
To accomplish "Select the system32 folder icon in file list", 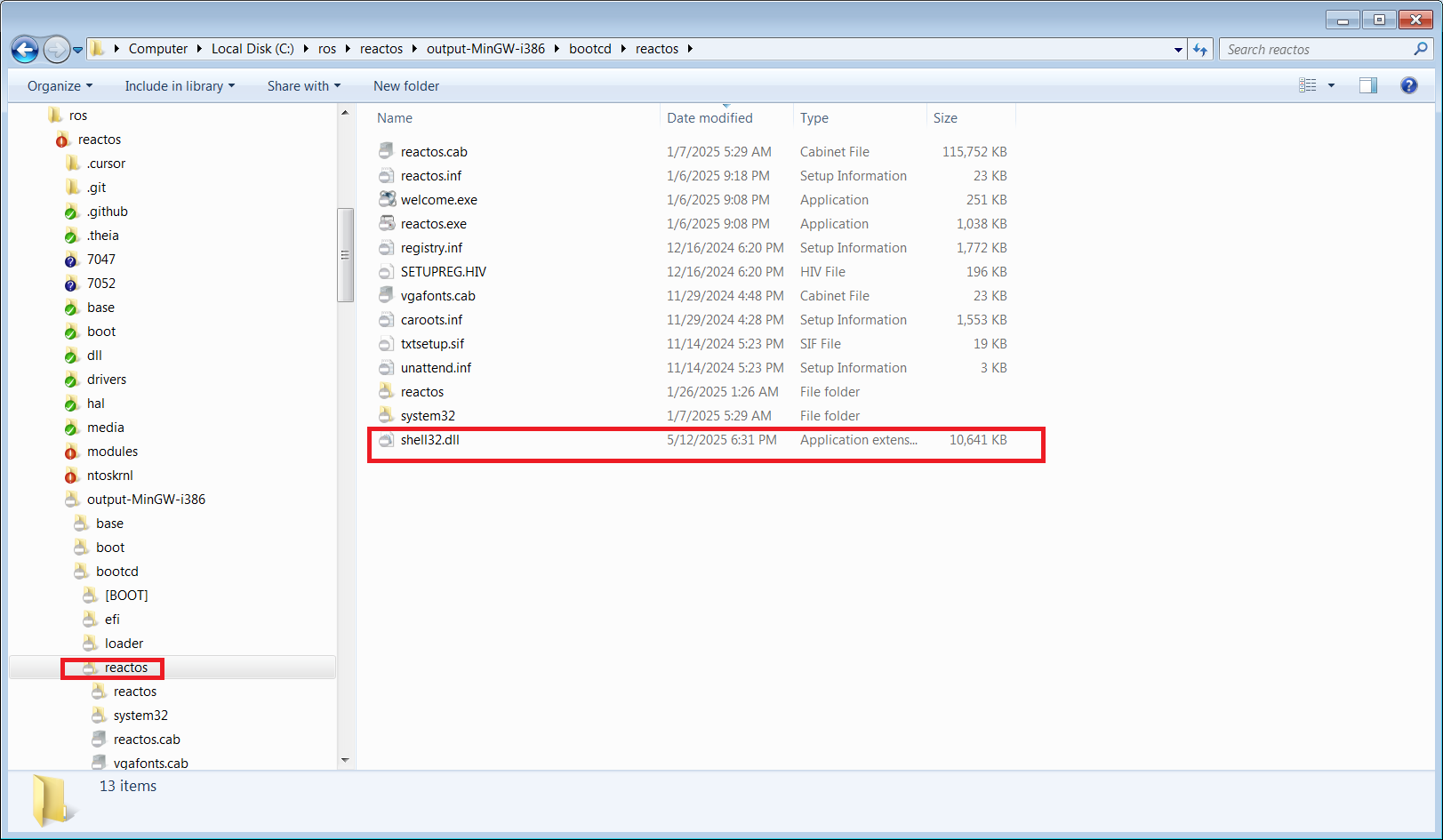I will coord(386,416).
